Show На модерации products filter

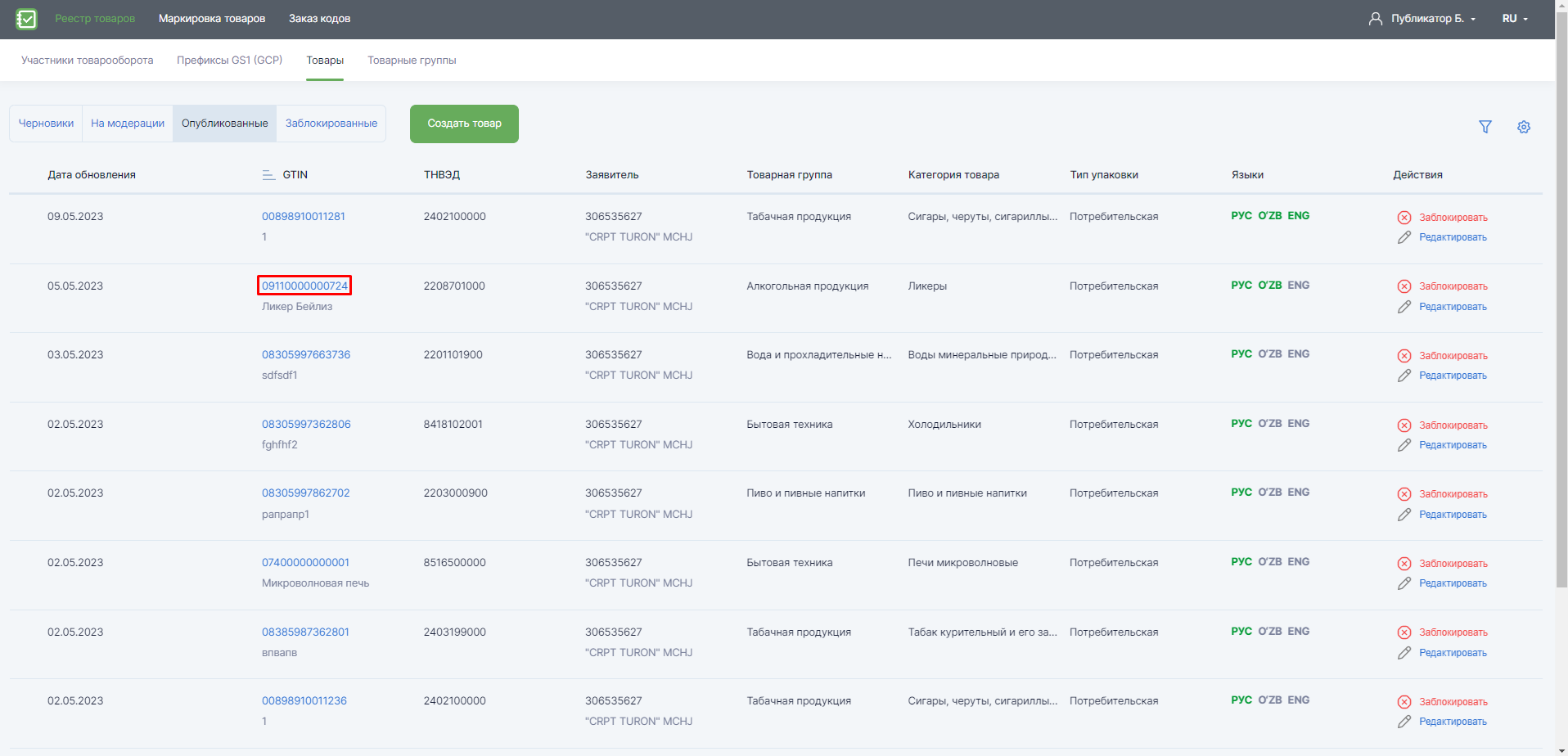click(128, 124)
